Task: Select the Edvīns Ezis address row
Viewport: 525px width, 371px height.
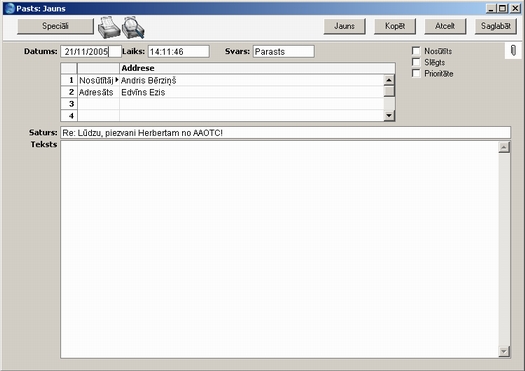Action: pyautogui.click(x=222, y=92)
